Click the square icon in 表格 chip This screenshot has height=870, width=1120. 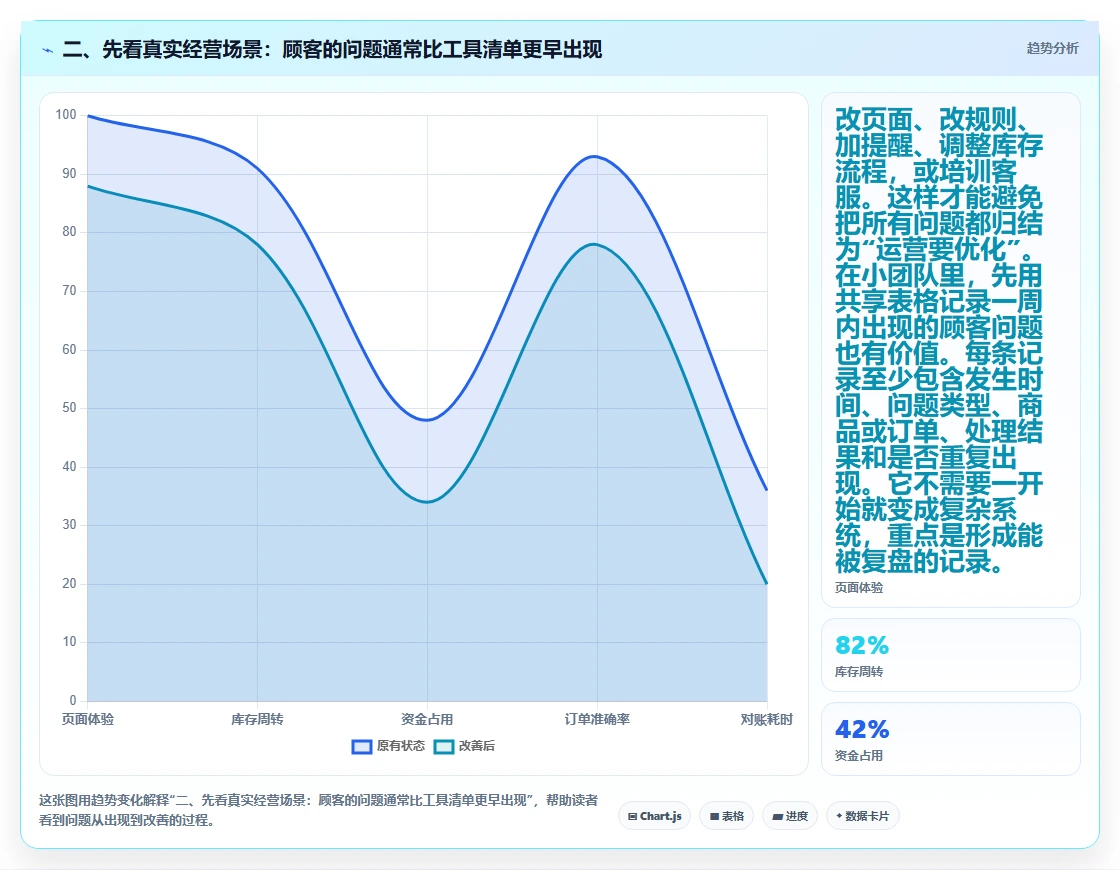(714, 816)
